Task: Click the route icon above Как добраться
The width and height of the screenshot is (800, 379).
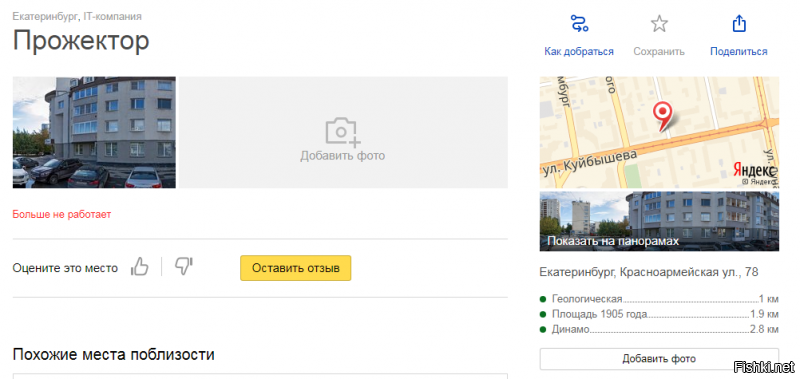Action: click(579, 24)
